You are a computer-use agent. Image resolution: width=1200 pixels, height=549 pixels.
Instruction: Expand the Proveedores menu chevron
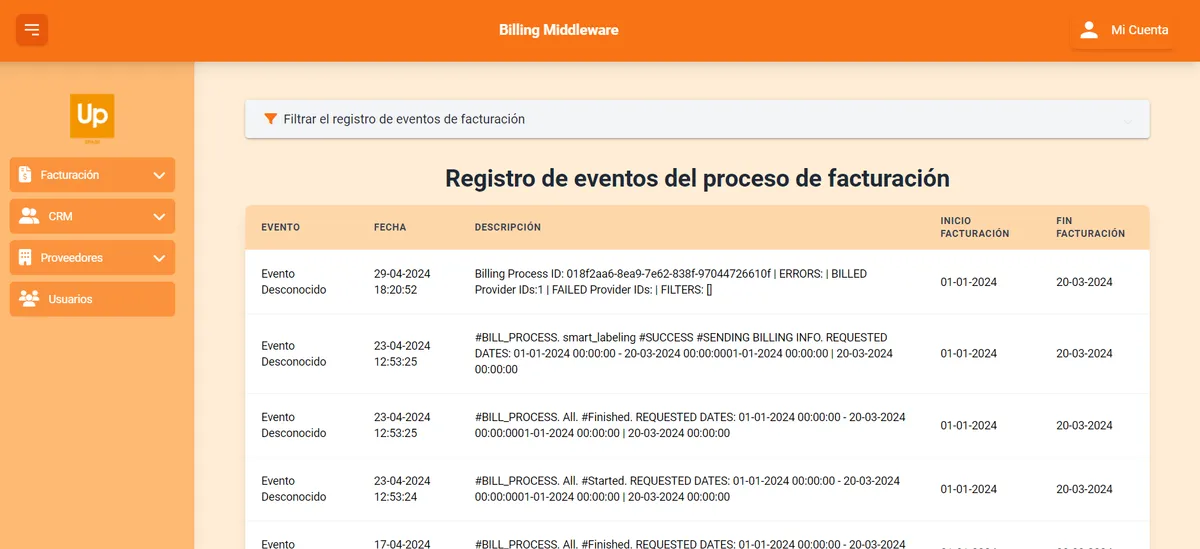[x=159, y=258]
